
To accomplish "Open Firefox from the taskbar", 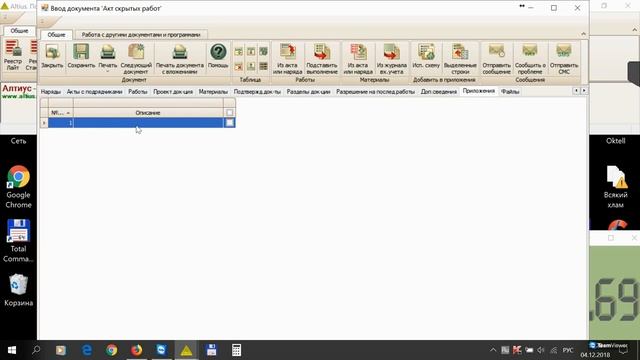I will tap(136, 350).
